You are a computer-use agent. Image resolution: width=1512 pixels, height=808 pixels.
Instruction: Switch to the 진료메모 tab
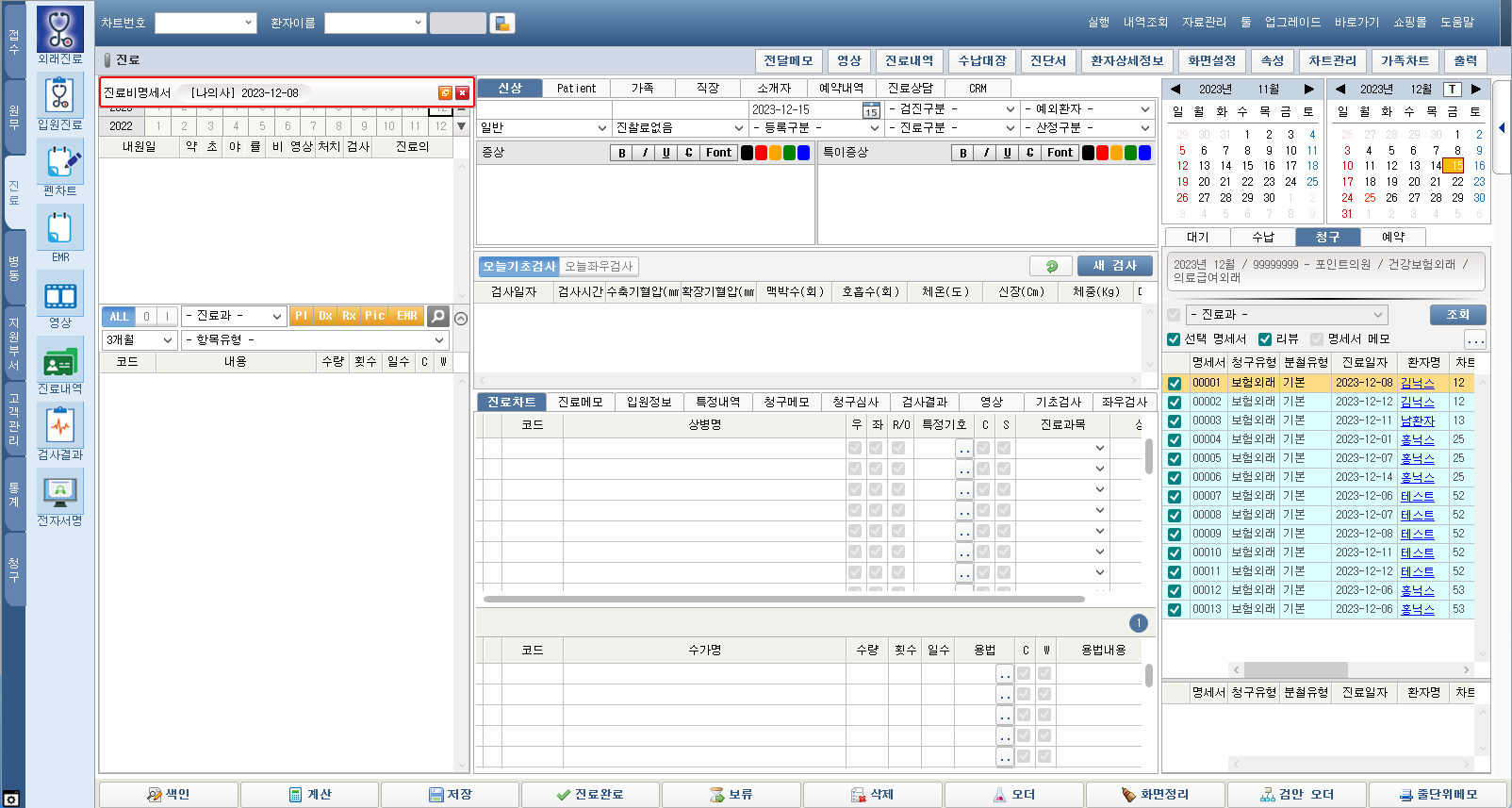(580, 402)
